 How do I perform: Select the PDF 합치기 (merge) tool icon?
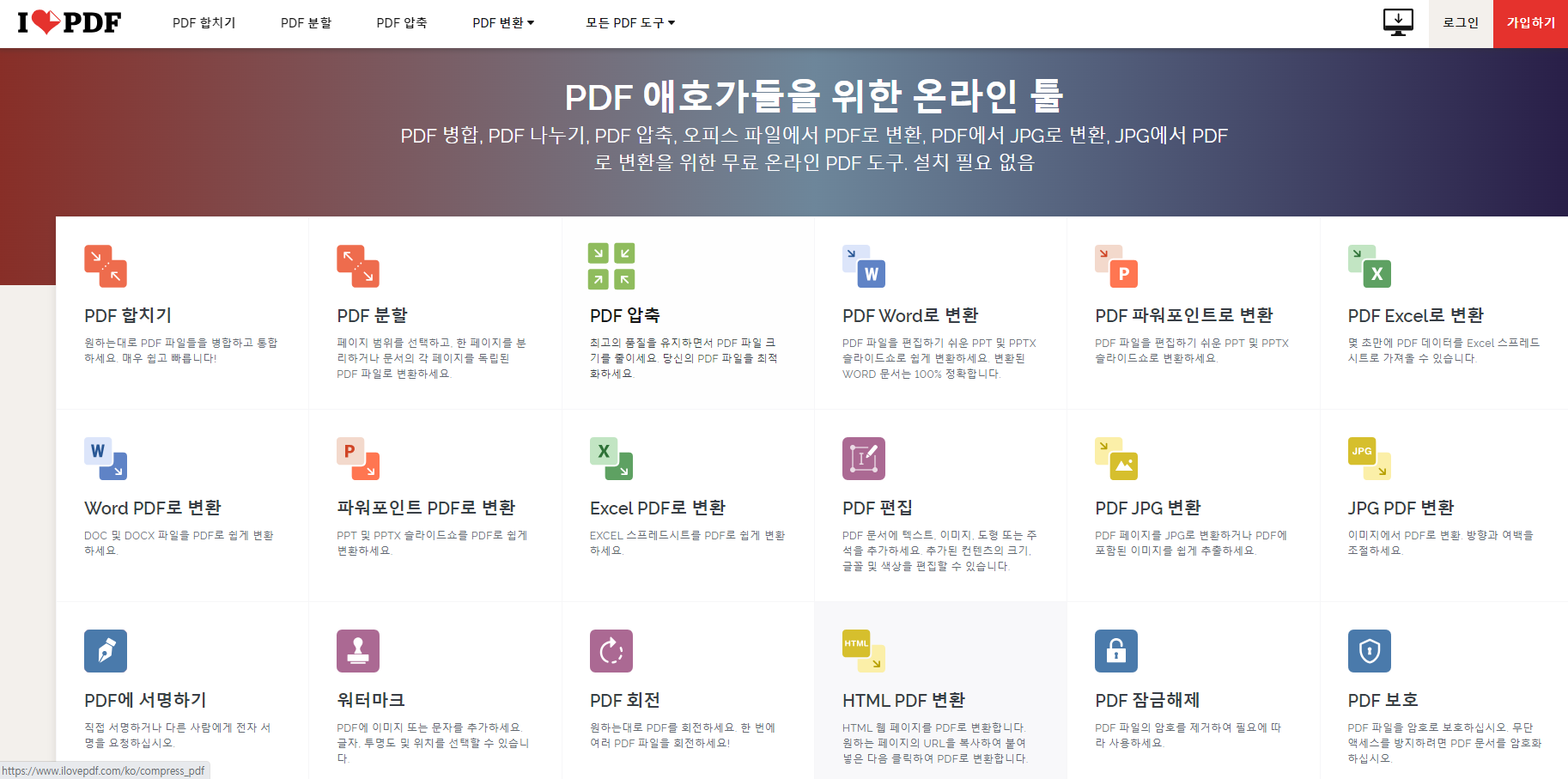coord(105,266)
